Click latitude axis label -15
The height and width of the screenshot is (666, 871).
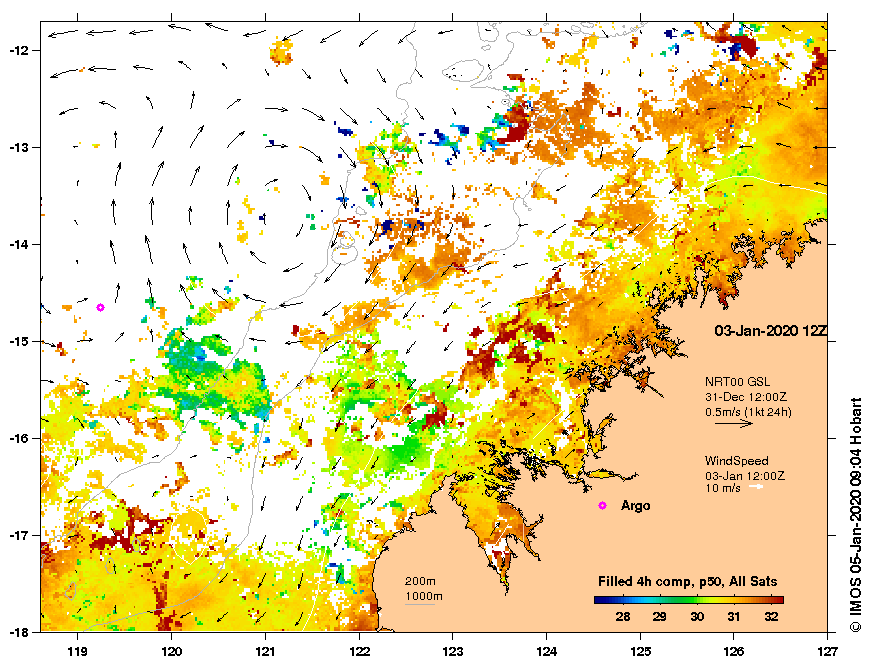(x=18, y=342)
